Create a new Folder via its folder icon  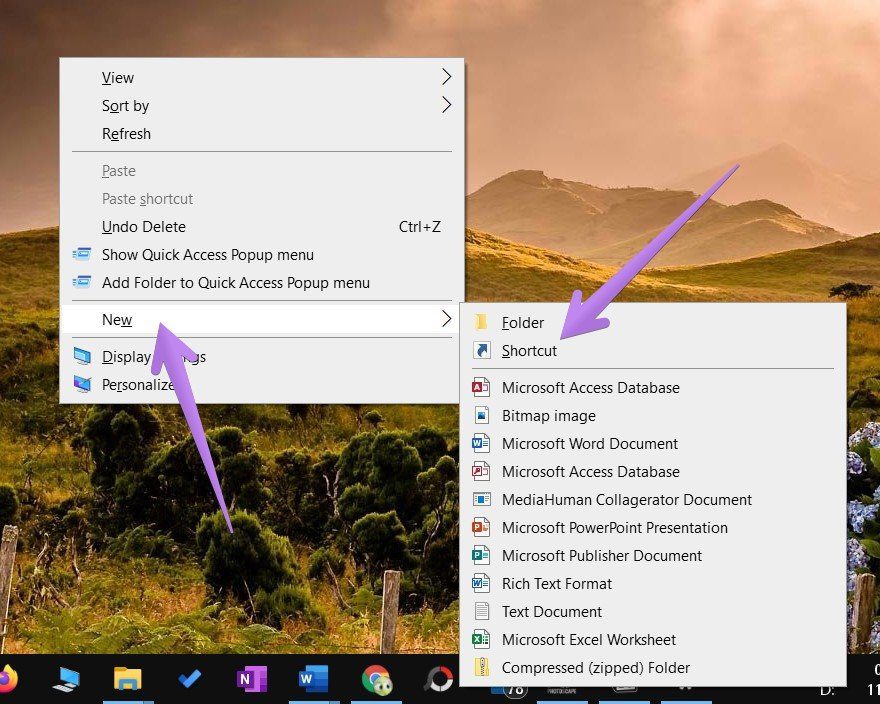coord(481,322)
